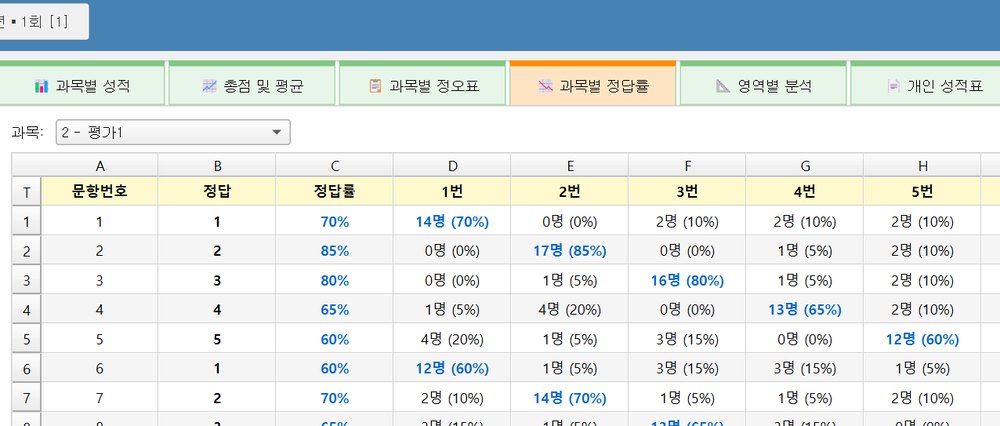Click the 문항번호 header cell
Image resolution: width=1000 pixels, height=426 pixels.
(99, 192)
